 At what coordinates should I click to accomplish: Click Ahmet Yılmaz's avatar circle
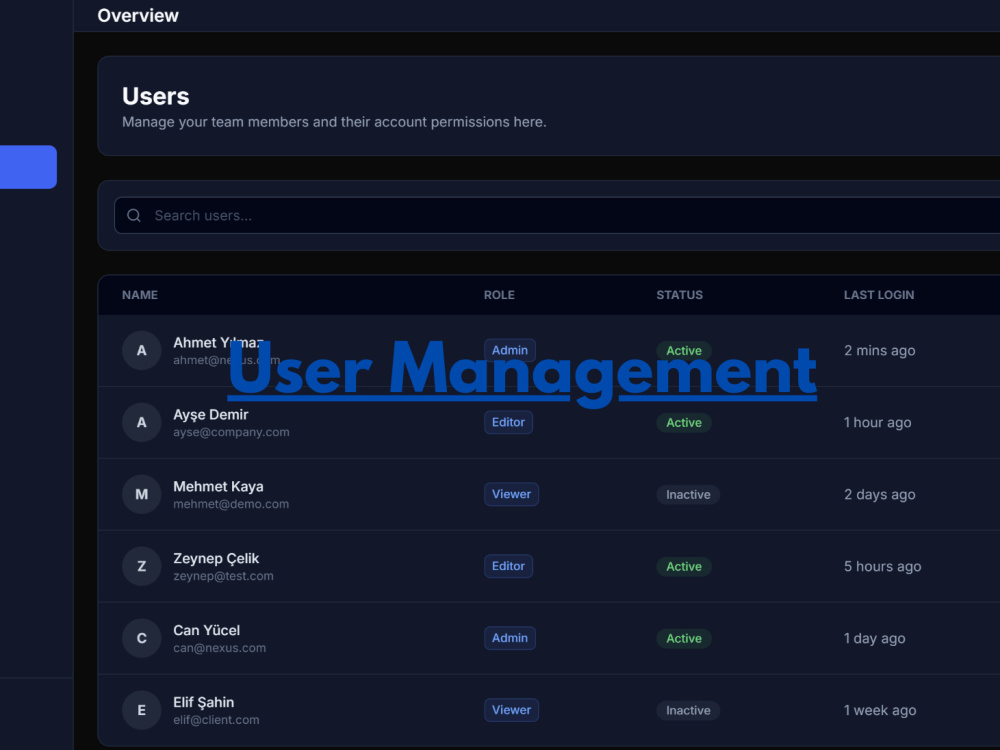pyautogui.click(x=142, y=350)
